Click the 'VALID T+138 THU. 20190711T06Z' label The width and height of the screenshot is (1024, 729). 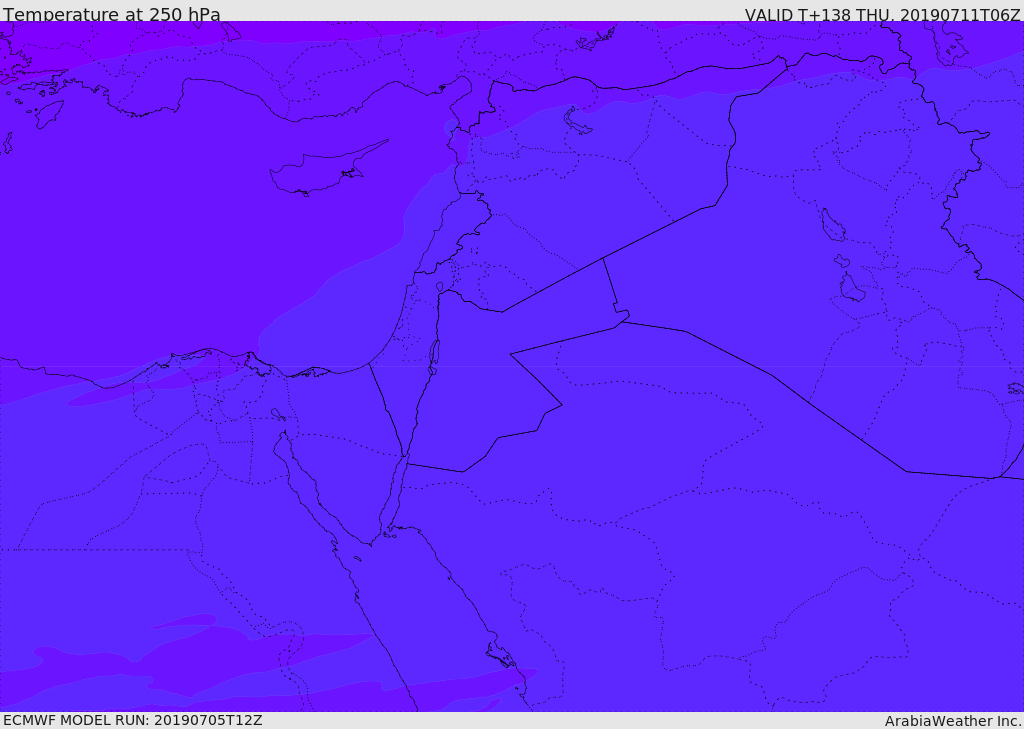click(x=882, y=14)
